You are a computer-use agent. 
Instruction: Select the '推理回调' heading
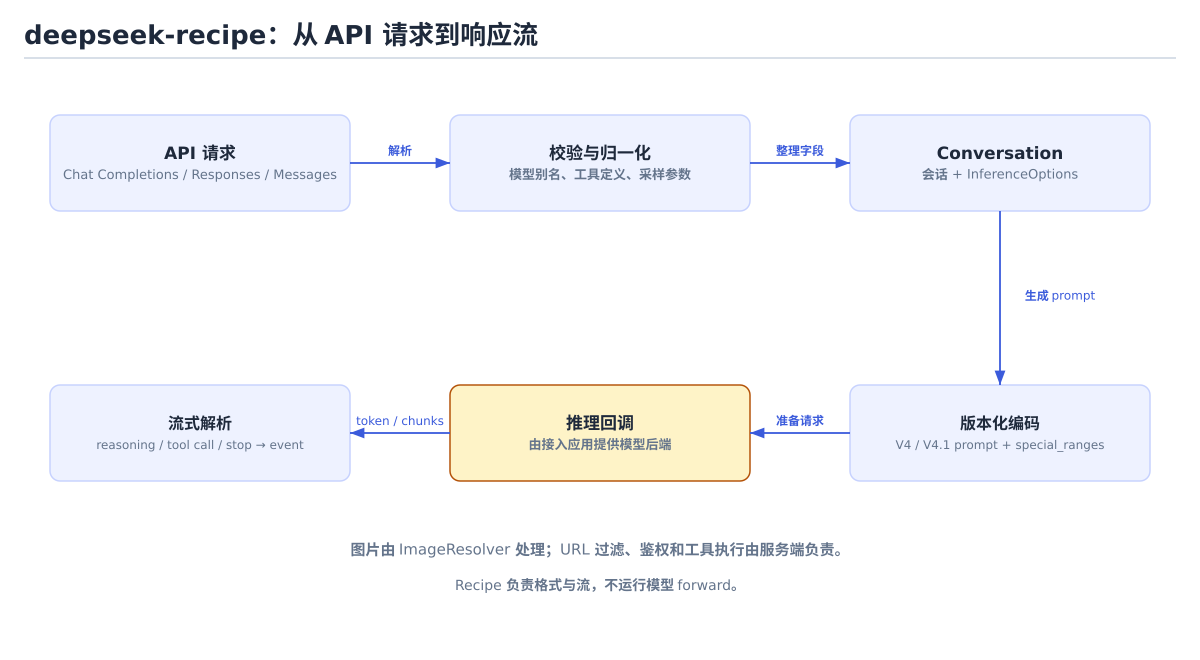click(600, 423)
